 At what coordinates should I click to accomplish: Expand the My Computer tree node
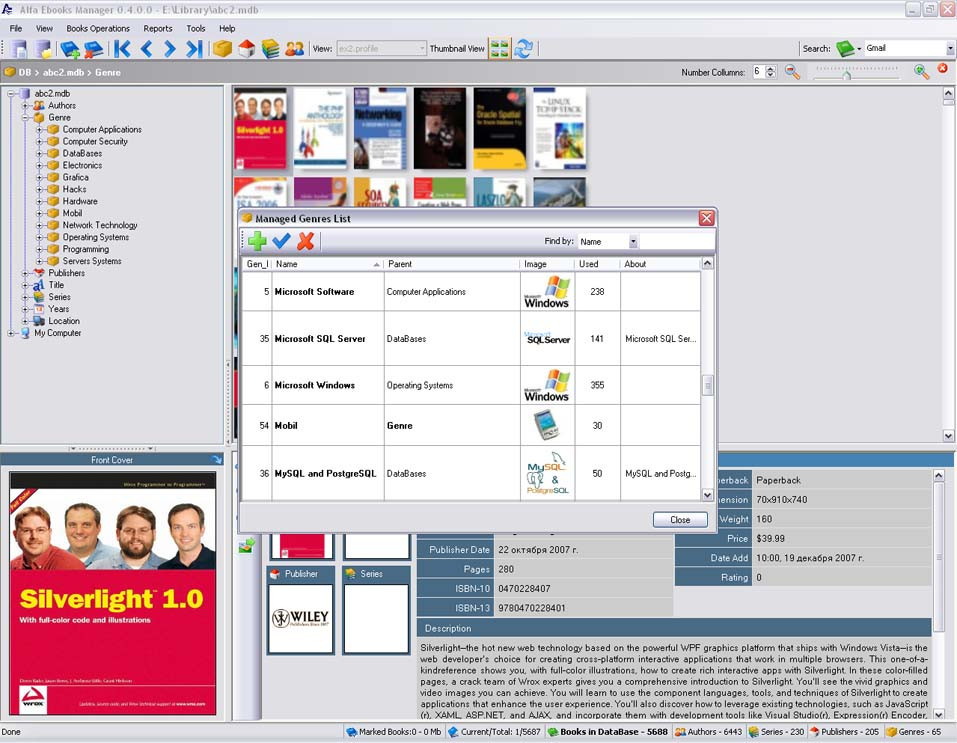[x=11, y=333]
